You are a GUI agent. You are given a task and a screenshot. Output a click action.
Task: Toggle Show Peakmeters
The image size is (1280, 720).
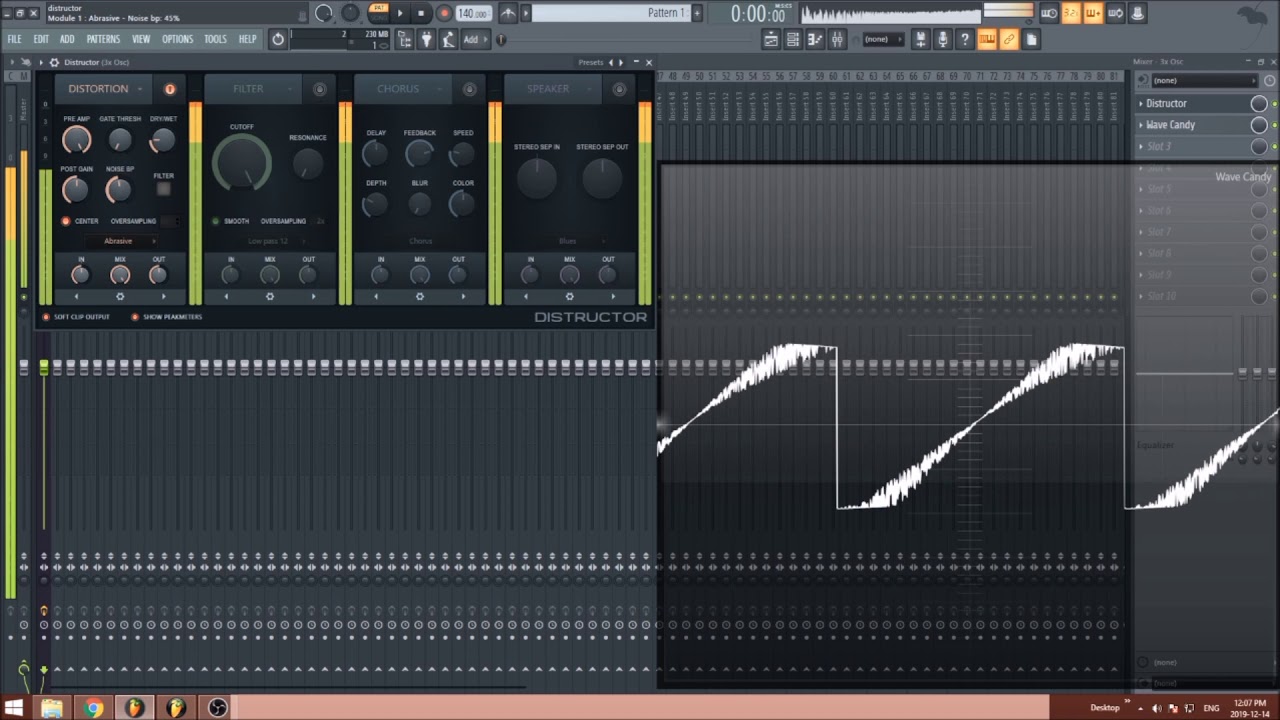coord(135,317)
